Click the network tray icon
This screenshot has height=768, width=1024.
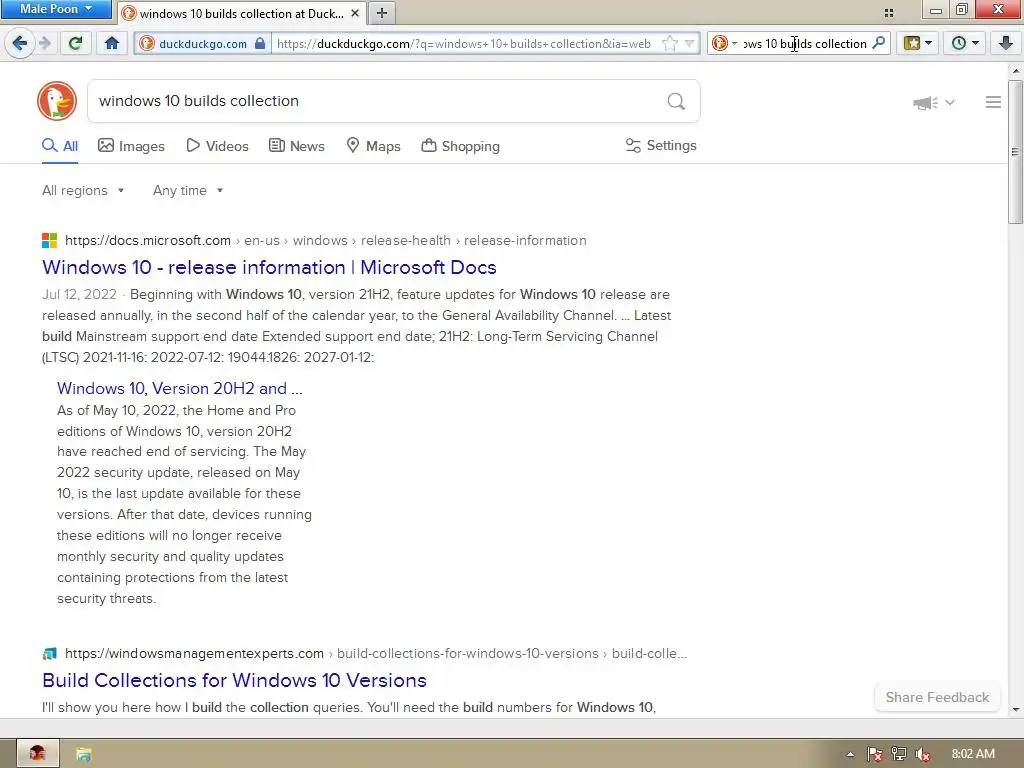pyautogui.click(x=899, y=754)
